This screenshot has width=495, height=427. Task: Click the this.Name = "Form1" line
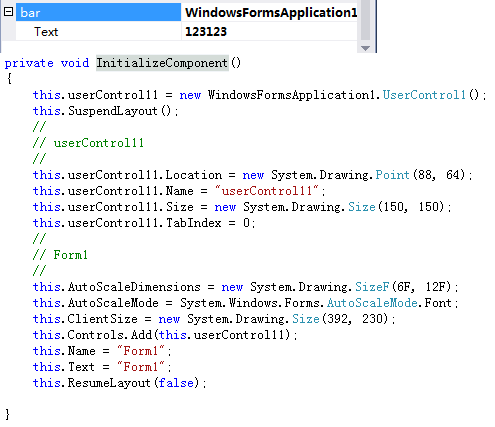(x=102, y=351)
